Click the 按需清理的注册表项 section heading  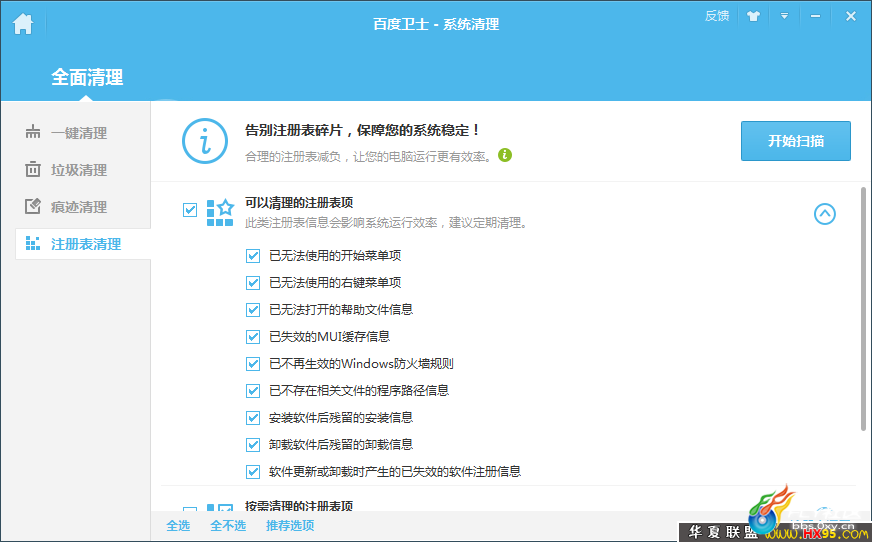pos(299,505)
